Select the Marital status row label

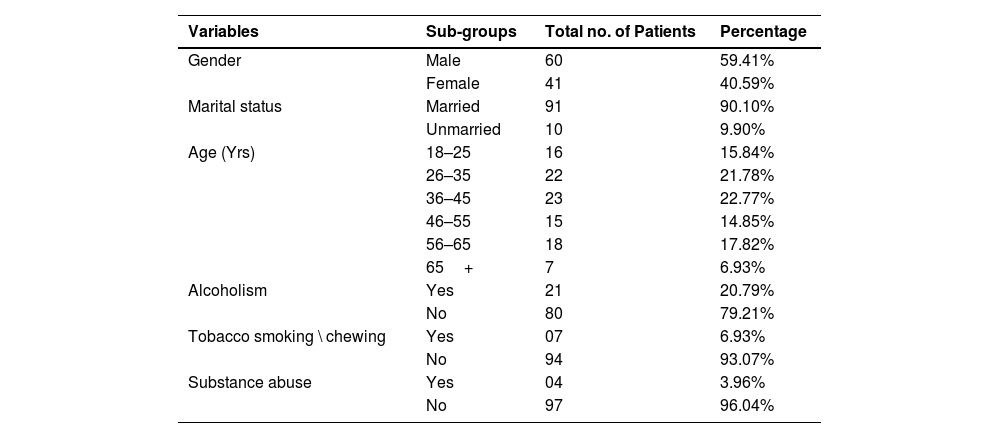(234, 106)
